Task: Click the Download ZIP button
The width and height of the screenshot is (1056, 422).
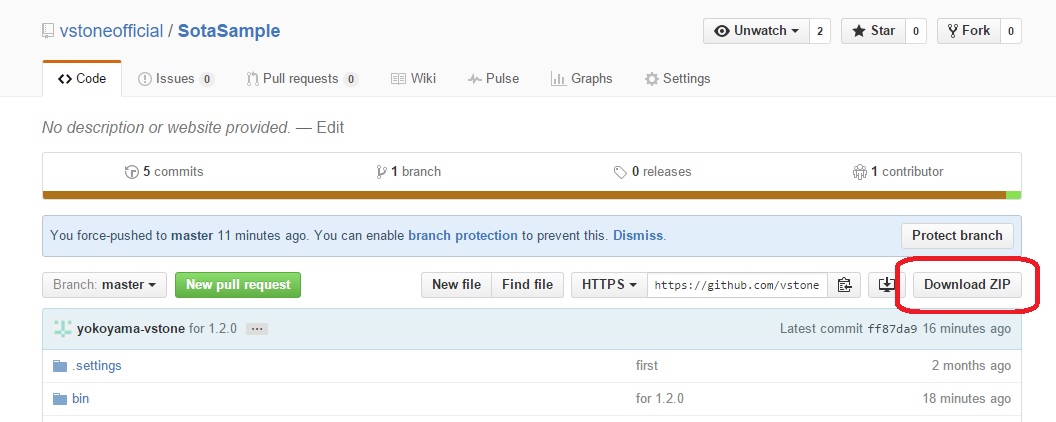Action: click(967, 285)
